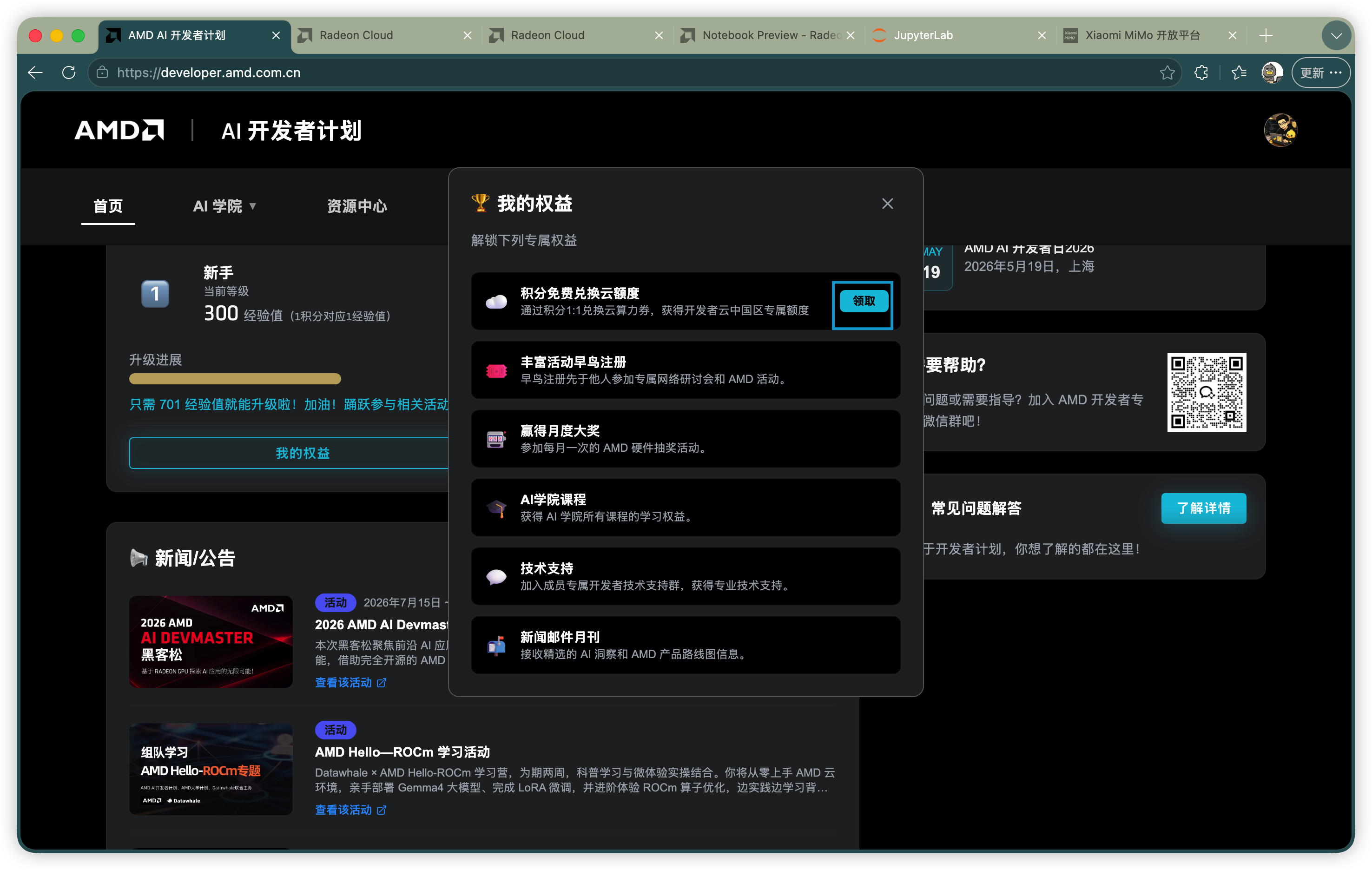Viewport: 1372px width, 870px height.
Task: Close the AMD AI 开发者计划 tab
Action: (x=276, y=35)
